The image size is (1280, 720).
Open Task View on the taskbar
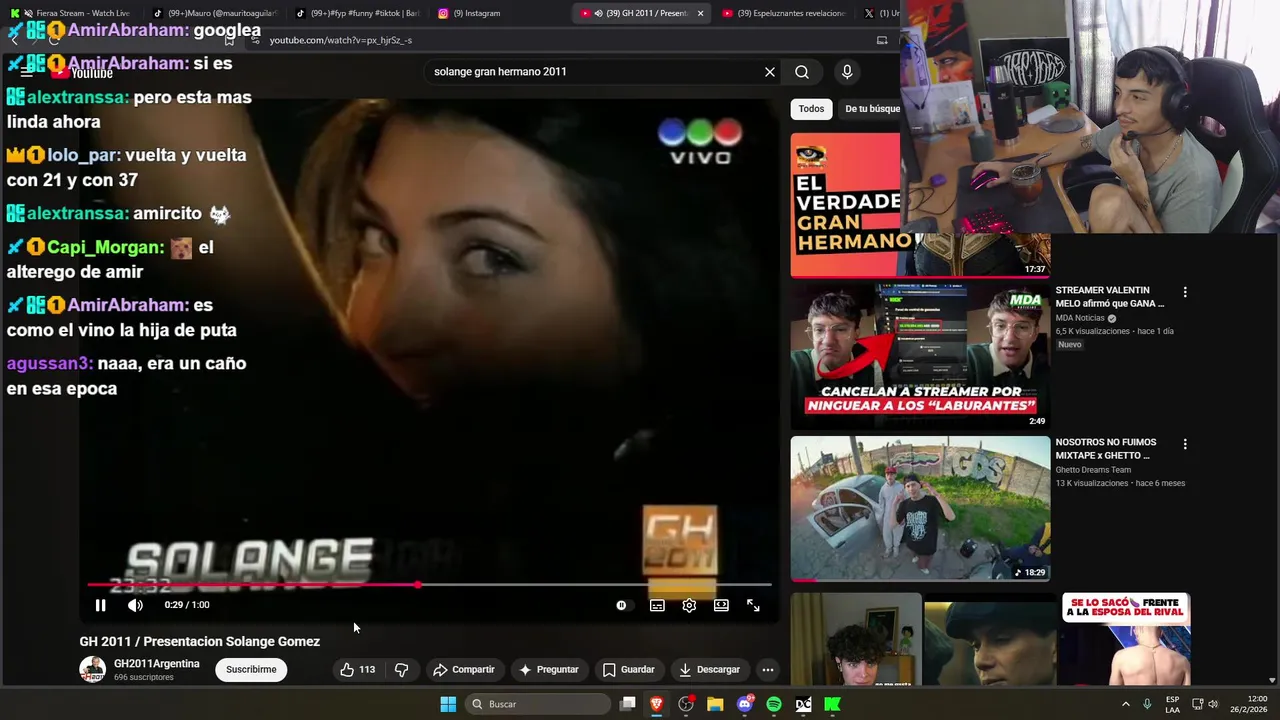(x=627, y=704)
